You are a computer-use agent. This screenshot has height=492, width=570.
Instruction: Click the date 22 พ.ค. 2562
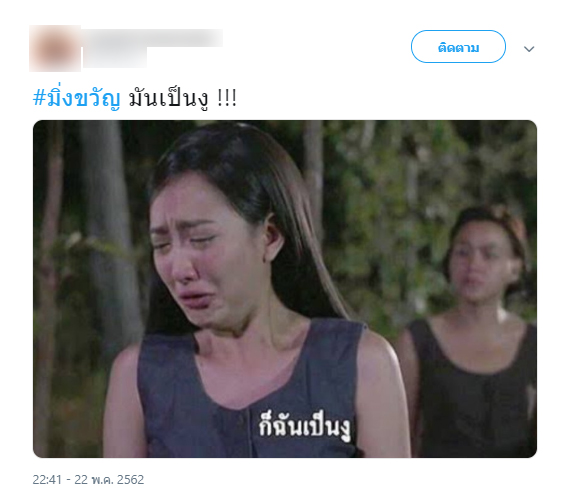(109, 480)
